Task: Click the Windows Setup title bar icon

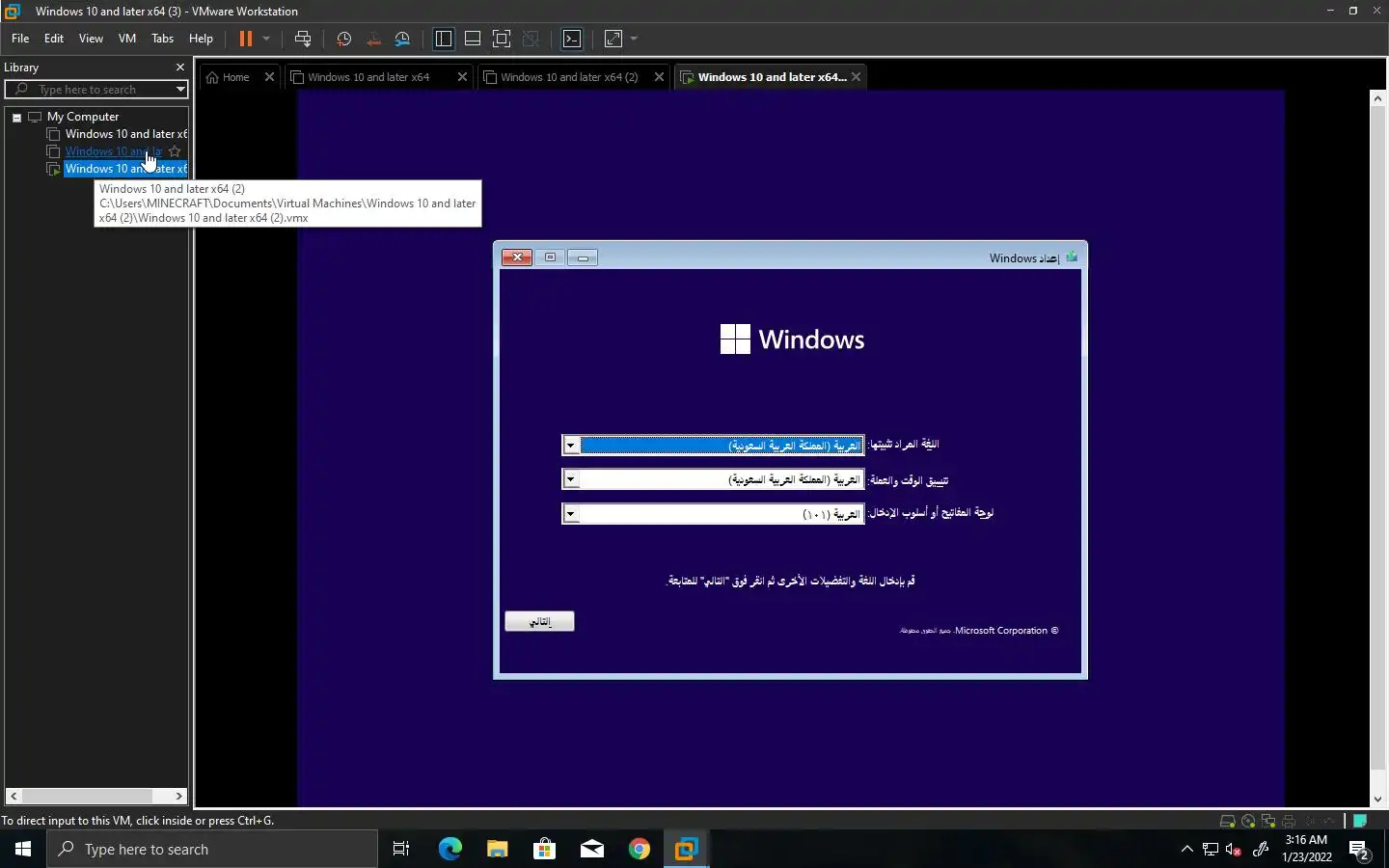Action: pos(1072,258)
